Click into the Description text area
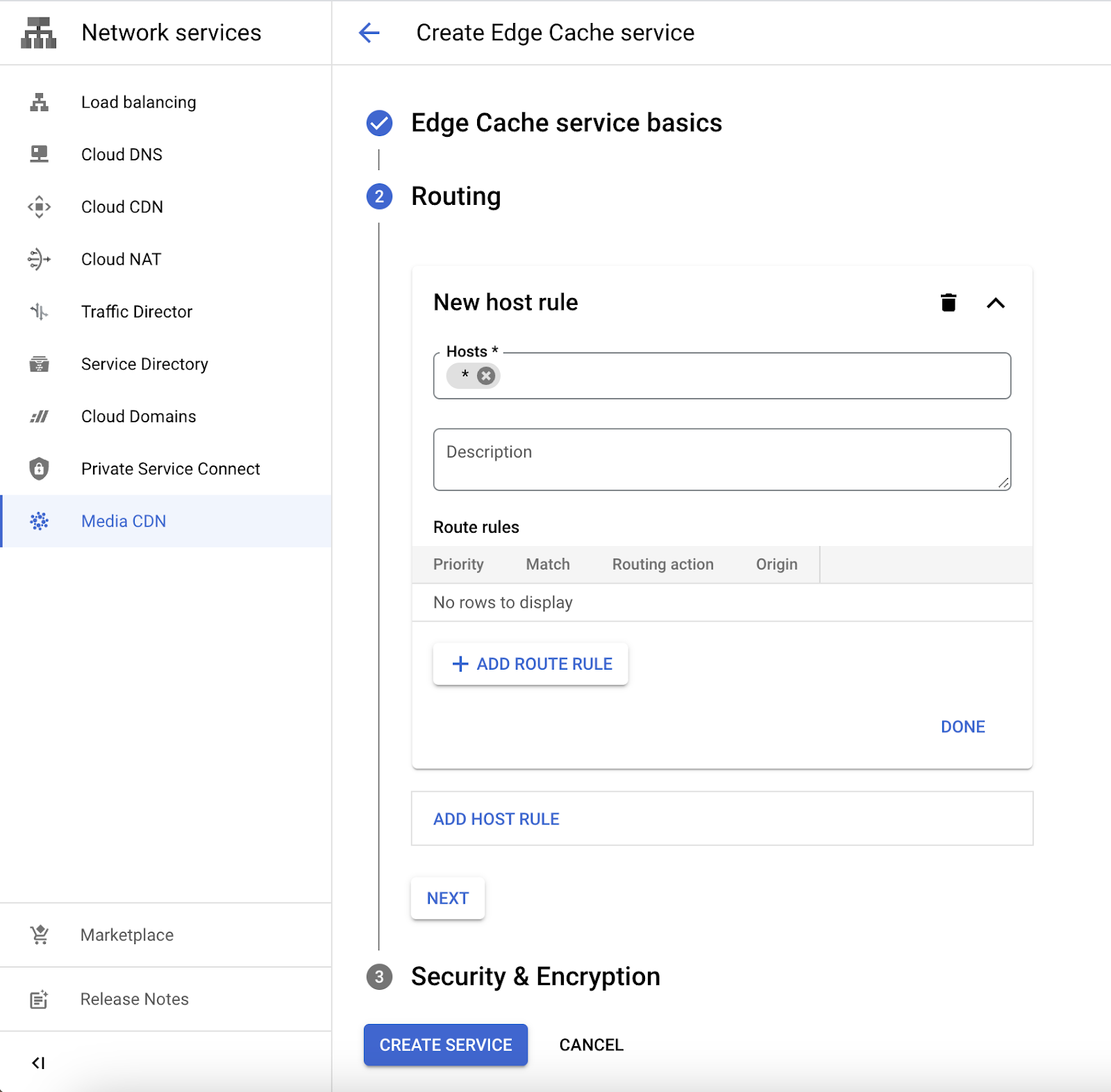The image size is (1111, 1092). pyautogui.click(x=721, y=459)
